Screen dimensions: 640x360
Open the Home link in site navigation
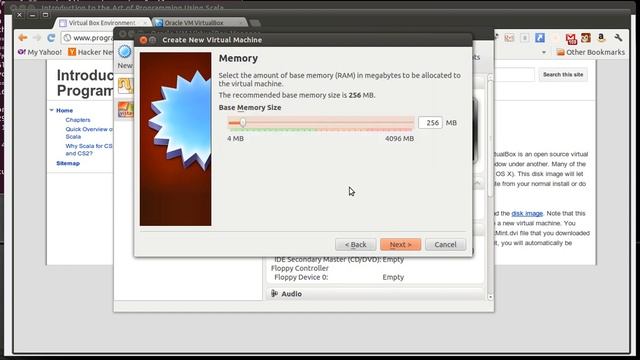(64, 110)
